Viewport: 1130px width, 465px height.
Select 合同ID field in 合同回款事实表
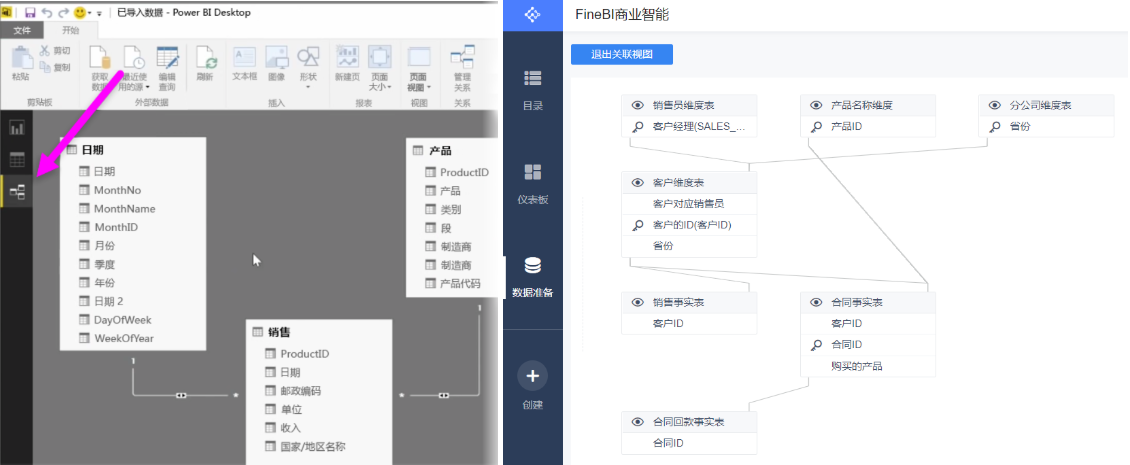click(689, 443)
